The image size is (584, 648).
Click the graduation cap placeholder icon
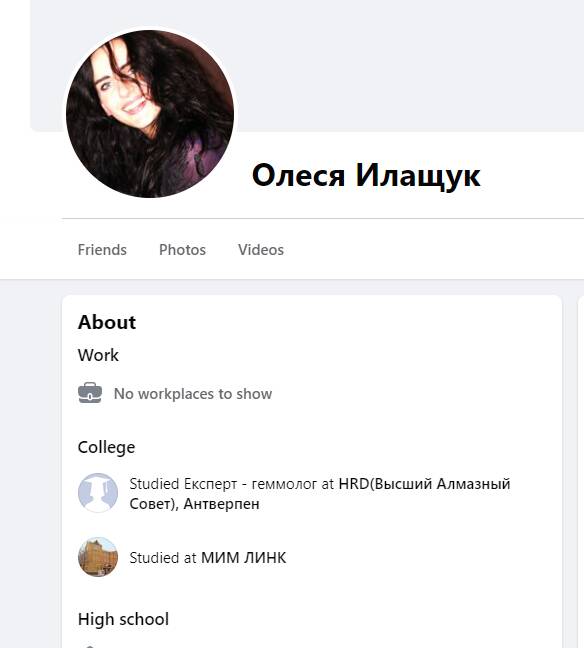[98, 493]
